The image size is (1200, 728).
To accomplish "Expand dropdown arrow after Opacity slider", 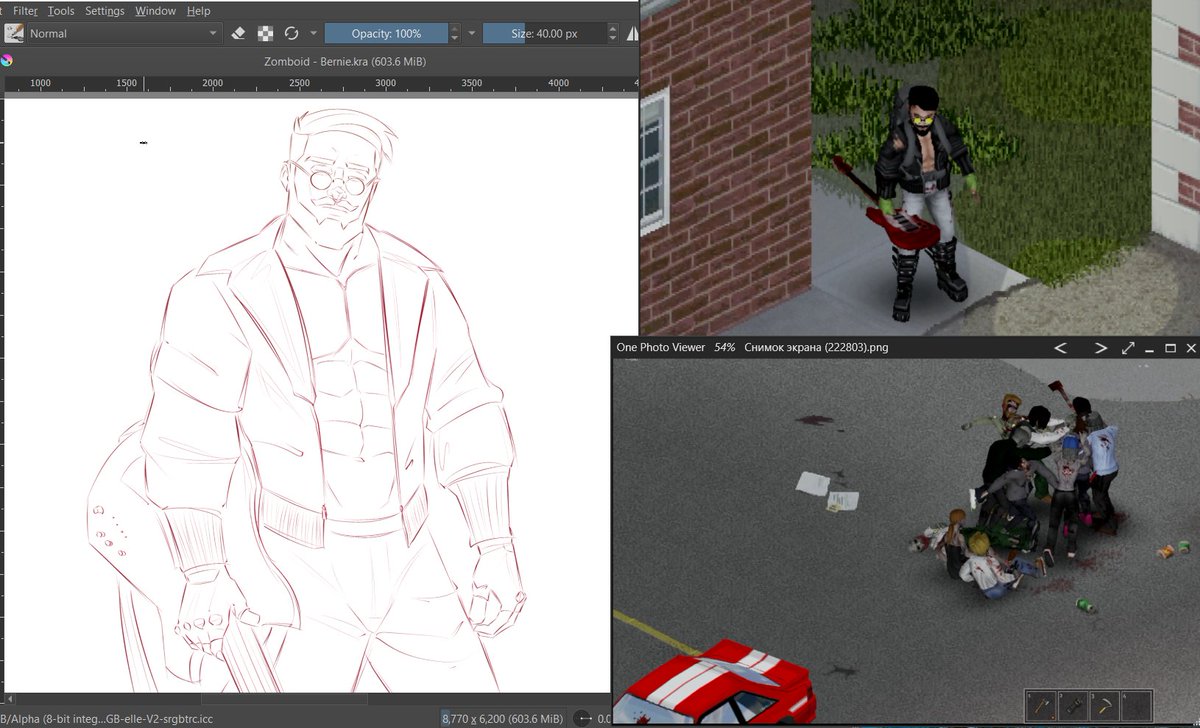I will 472,33.
